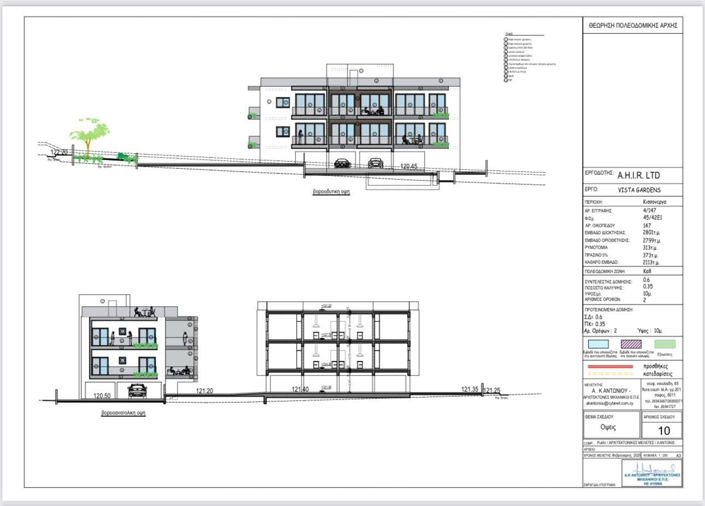The height and width of the screenshot is (506, 705).
Task: Click the elevation level '121.40'
Action: [300, 389]
